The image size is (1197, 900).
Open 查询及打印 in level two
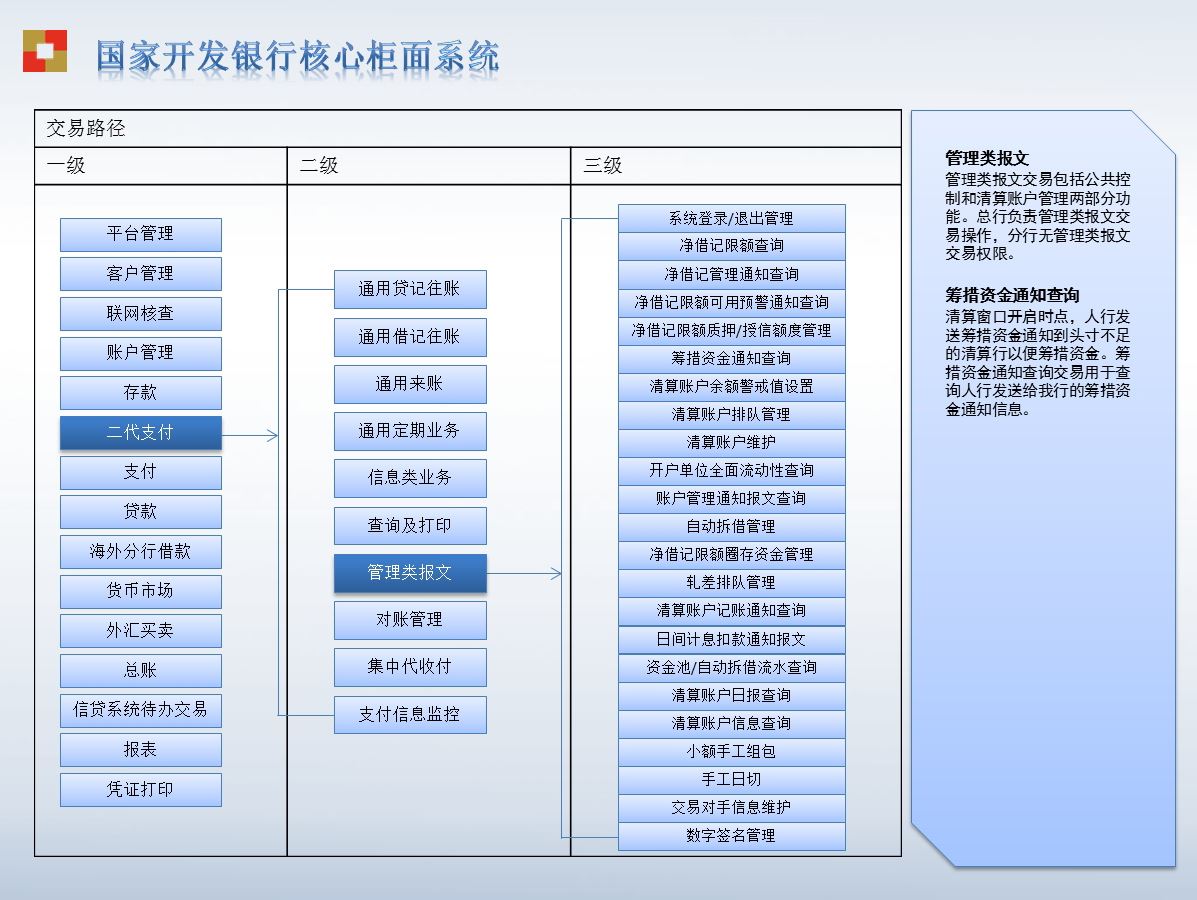(x=410, y=526)
